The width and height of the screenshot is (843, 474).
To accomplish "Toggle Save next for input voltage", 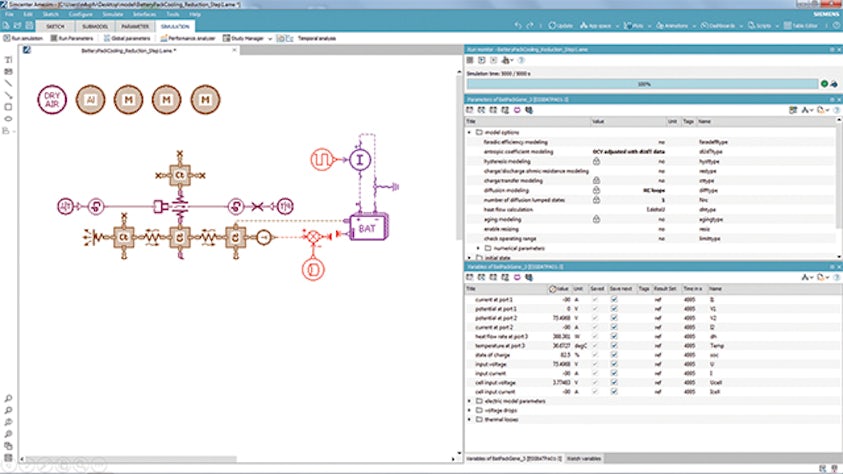I will pyautogui.click(x=614, y=364).
